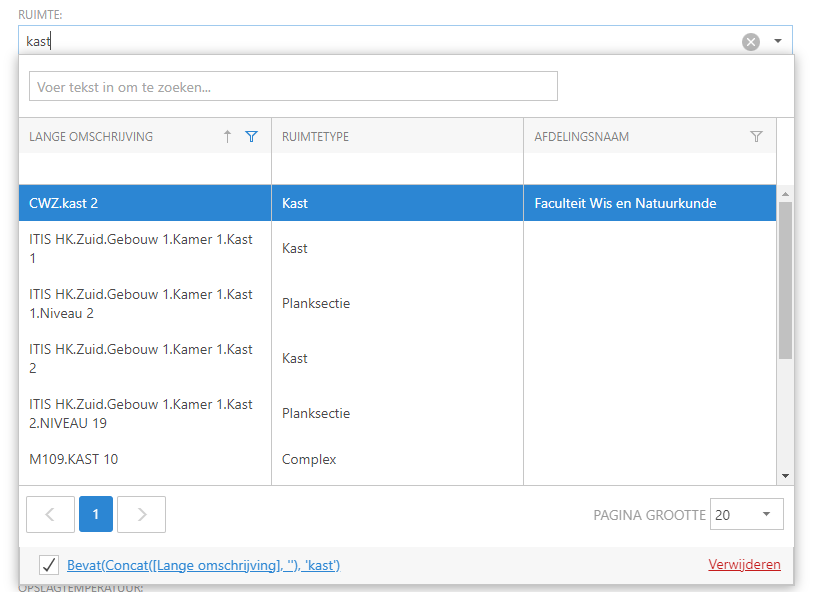The width and height of the screenshot is (813, 592).
Task: Clear the Ruimte field with the X icon
Action: tap(750, 41)
